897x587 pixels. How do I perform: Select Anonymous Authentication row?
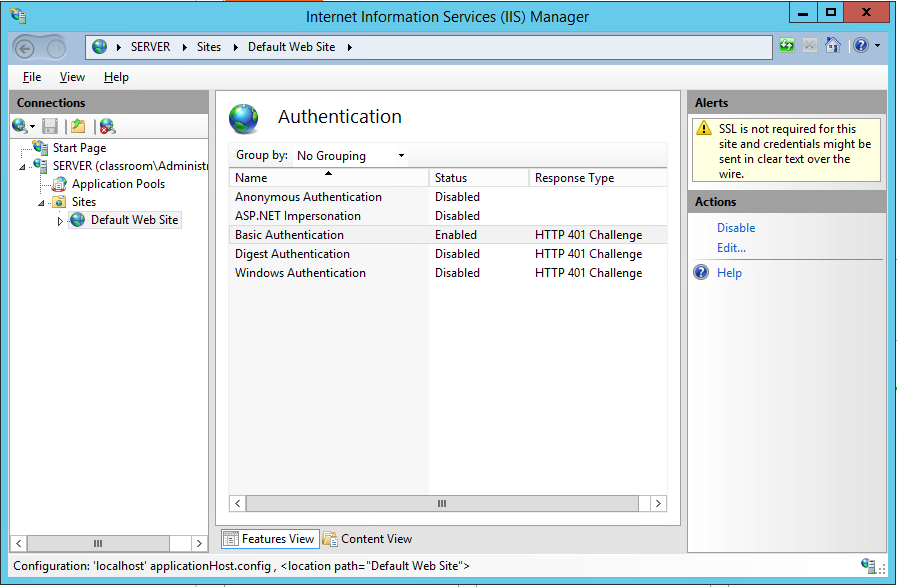448,197
